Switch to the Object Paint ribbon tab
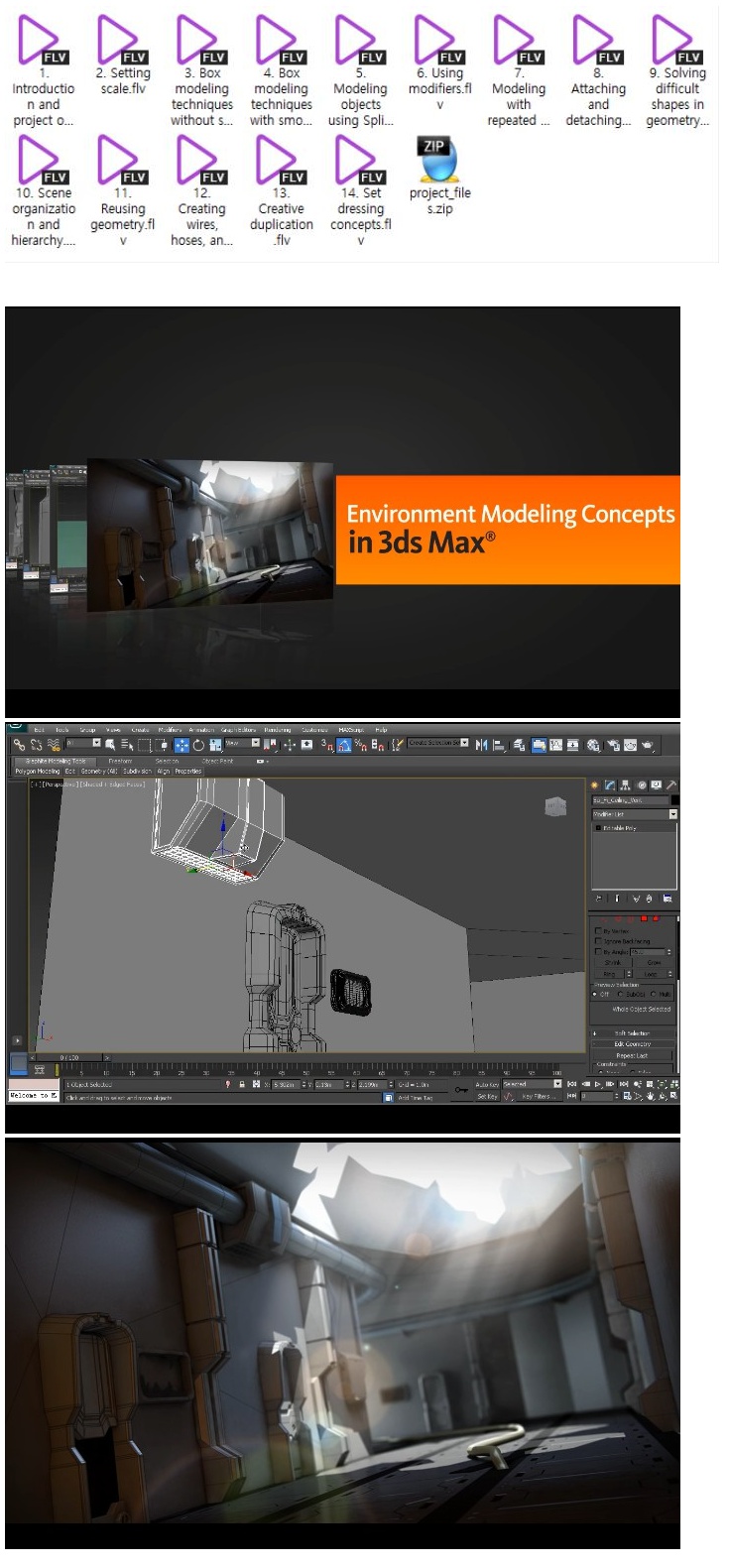 point(217,761)
